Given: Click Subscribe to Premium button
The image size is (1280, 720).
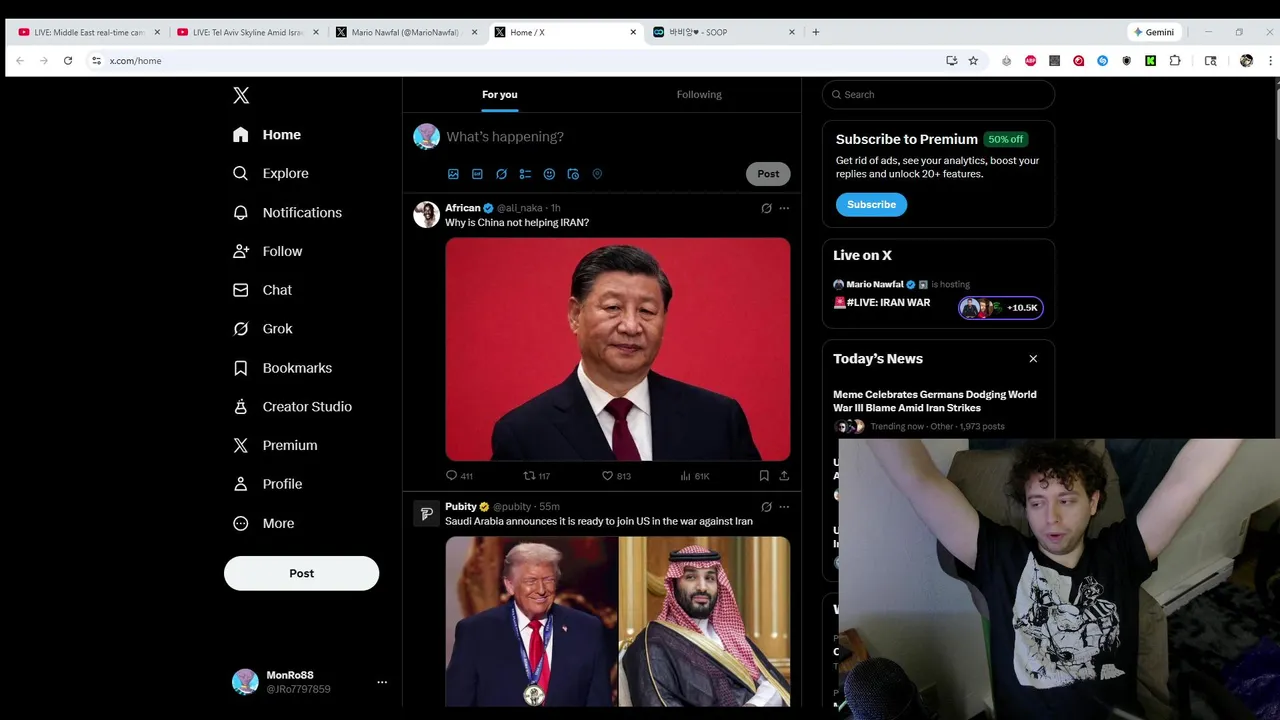Looking at the screenshot, I should pyautogui.click(x=871, y=204).
